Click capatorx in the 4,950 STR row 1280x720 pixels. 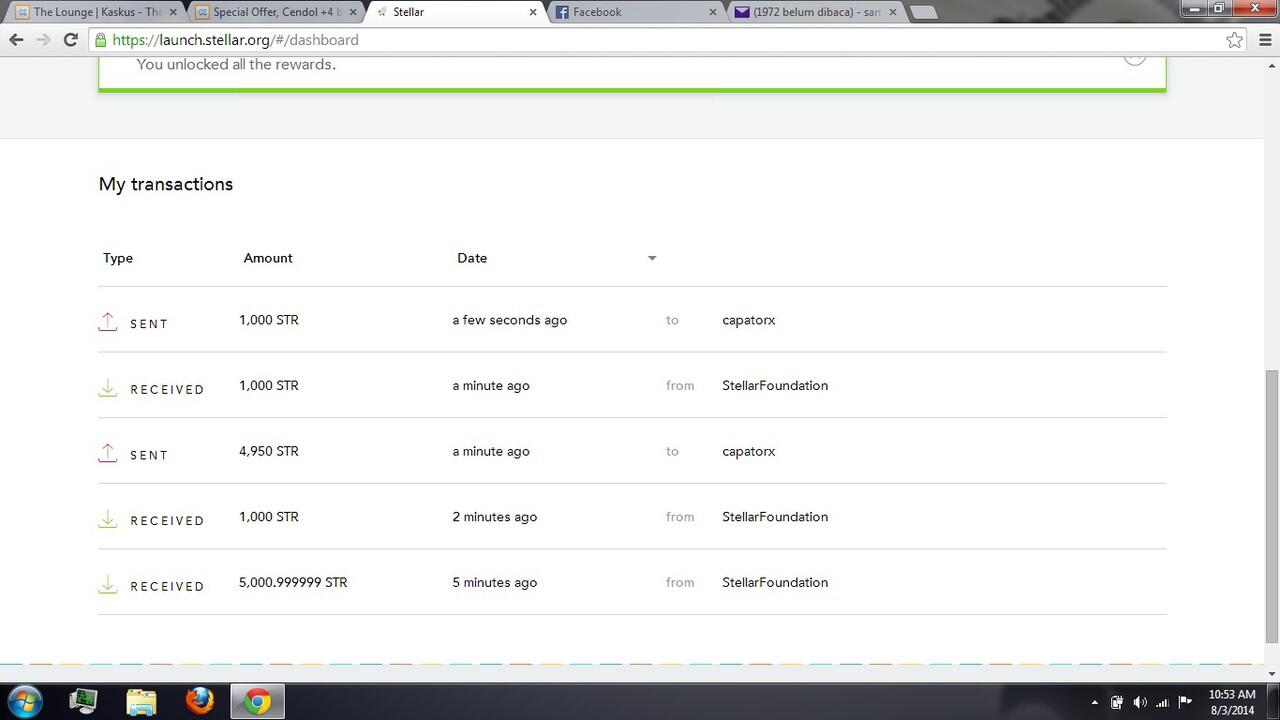click(749, 451)
